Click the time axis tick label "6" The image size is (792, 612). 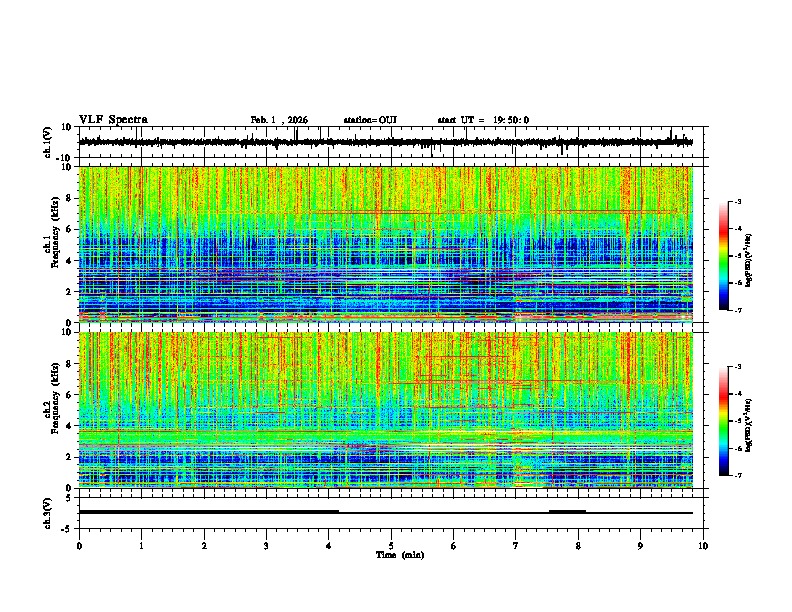tap(454, 546)
